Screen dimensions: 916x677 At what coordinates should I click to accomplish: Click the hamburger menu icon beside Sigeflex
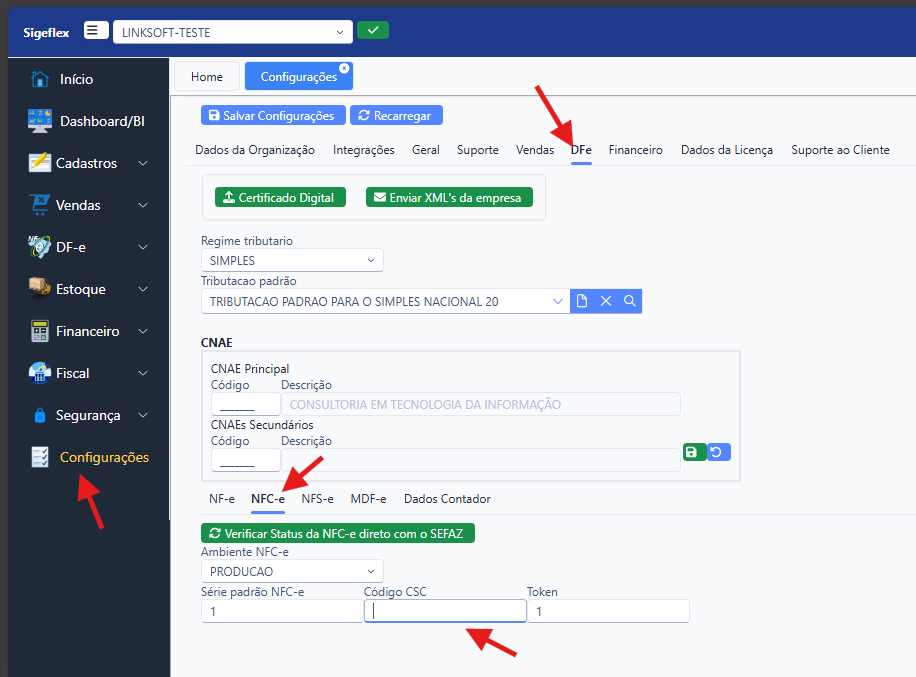[94, 31]
